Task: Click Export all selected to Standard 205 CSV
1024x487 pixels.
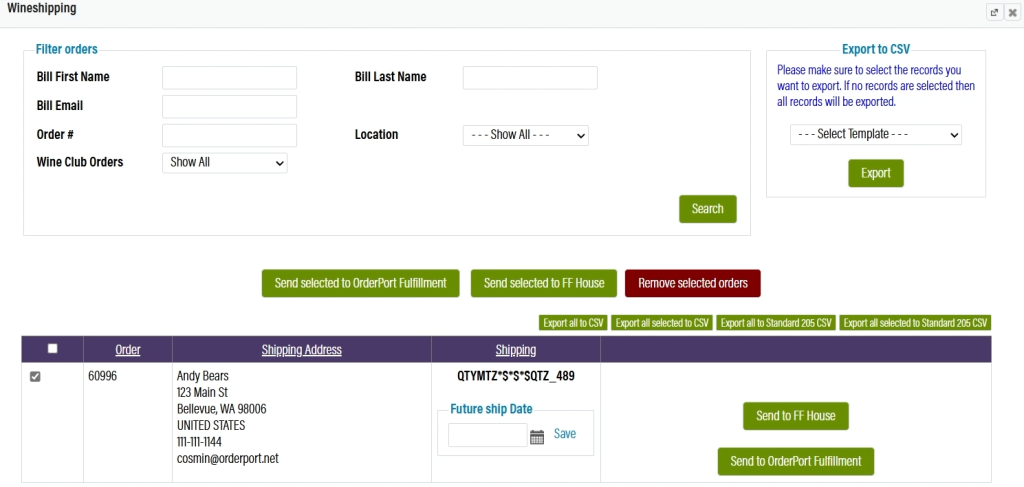Action: (915, 323)
